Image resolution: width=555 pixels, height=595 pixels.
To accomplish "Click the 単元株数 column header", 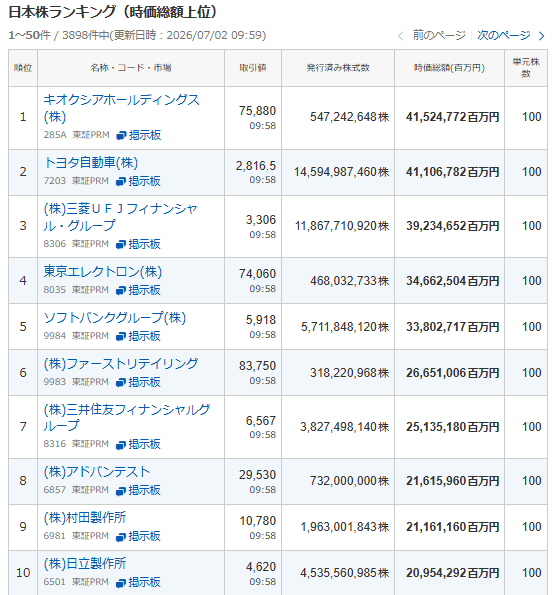I will tap(526, 68).
